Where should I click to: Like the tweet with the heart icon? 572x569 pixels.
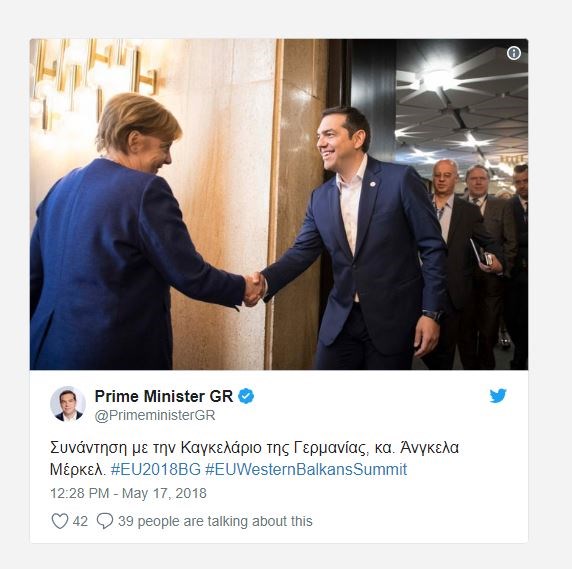pos(59,521)
